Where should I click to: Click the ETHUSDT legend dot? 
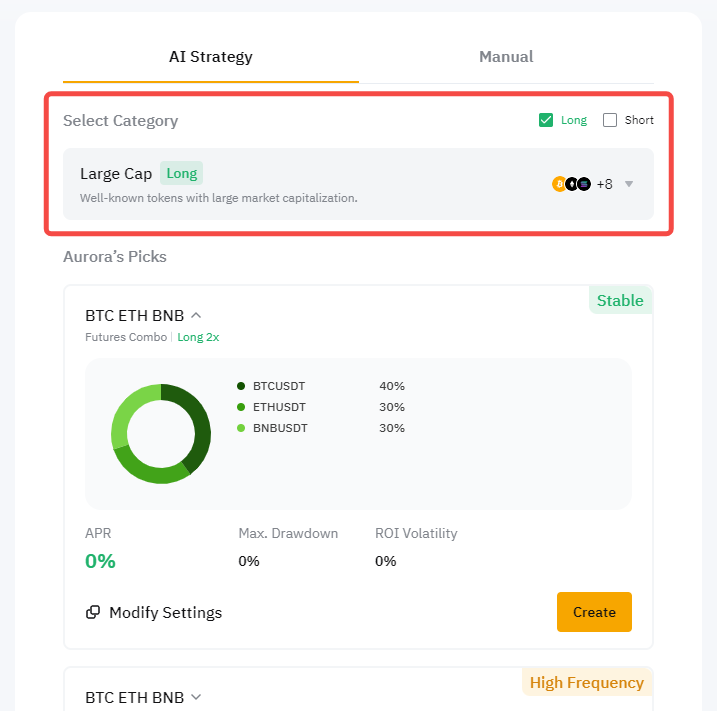(241, 407)
